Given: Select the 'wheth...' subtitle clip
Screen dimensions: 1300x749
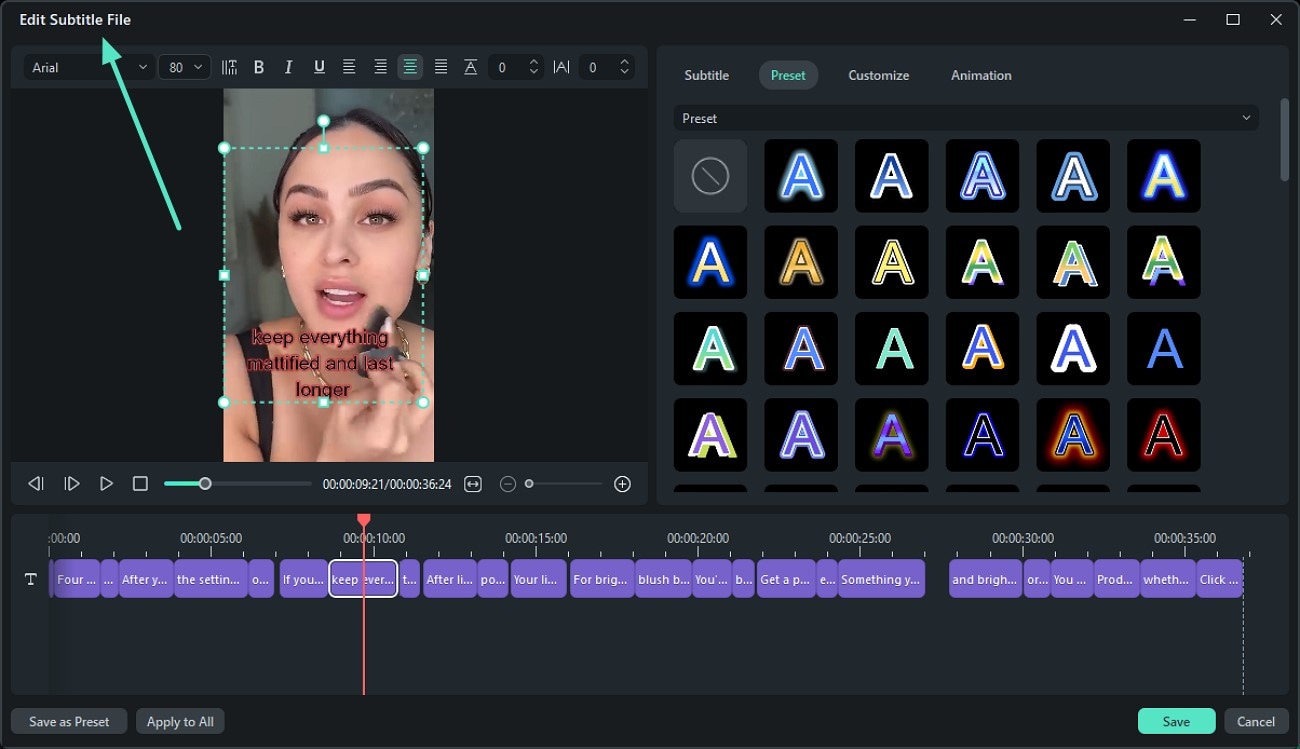Looking at the screenshot, I should tap(1167, 580).
